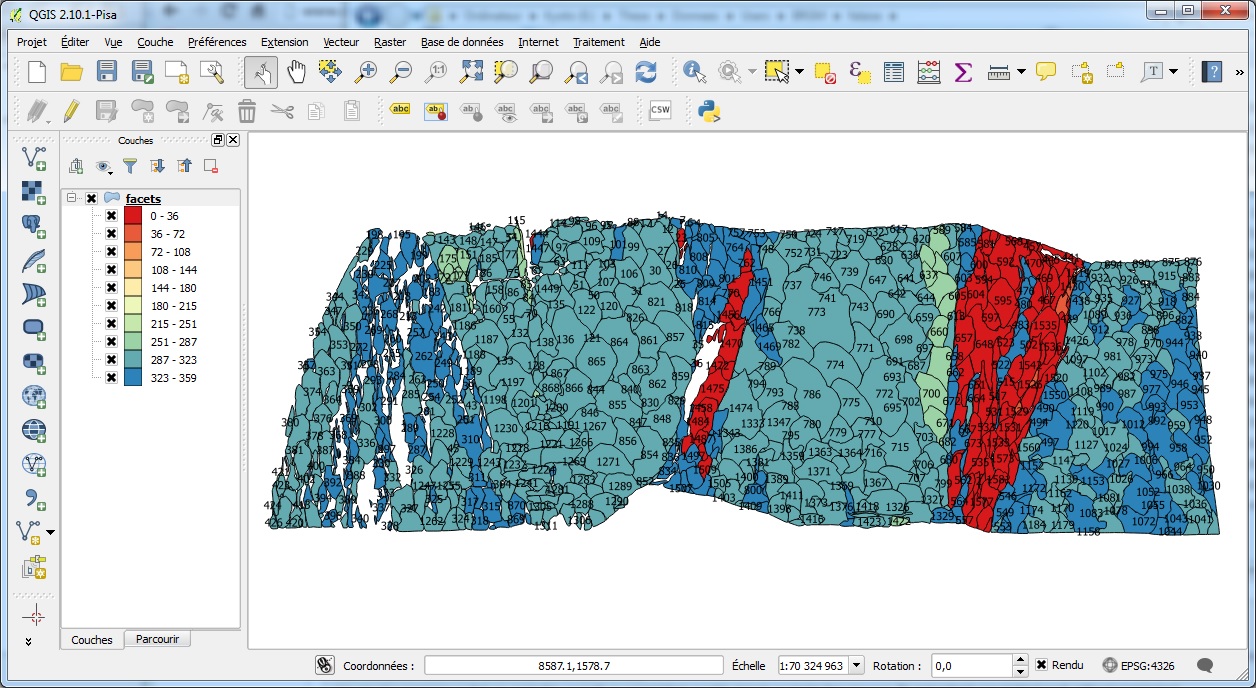
Task: Toggle visibility of the facets layer
Action: pyautogui.click(x=92, y=198)
